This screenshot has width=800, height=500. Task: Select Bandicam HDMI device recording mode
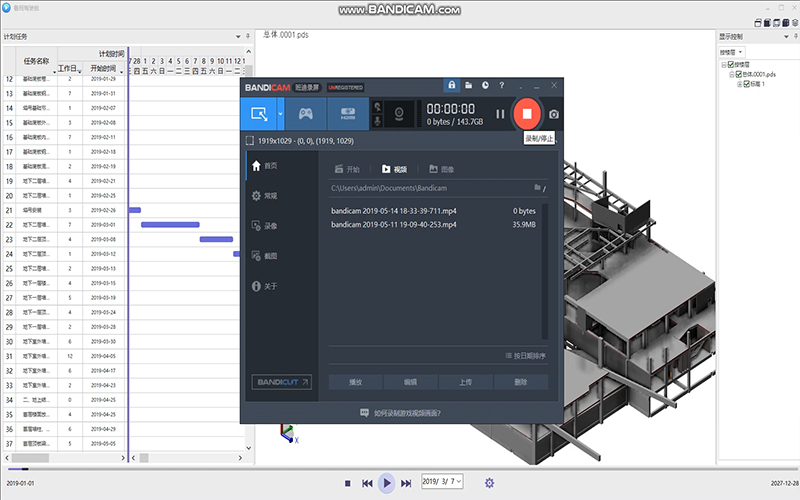[348, 114]
